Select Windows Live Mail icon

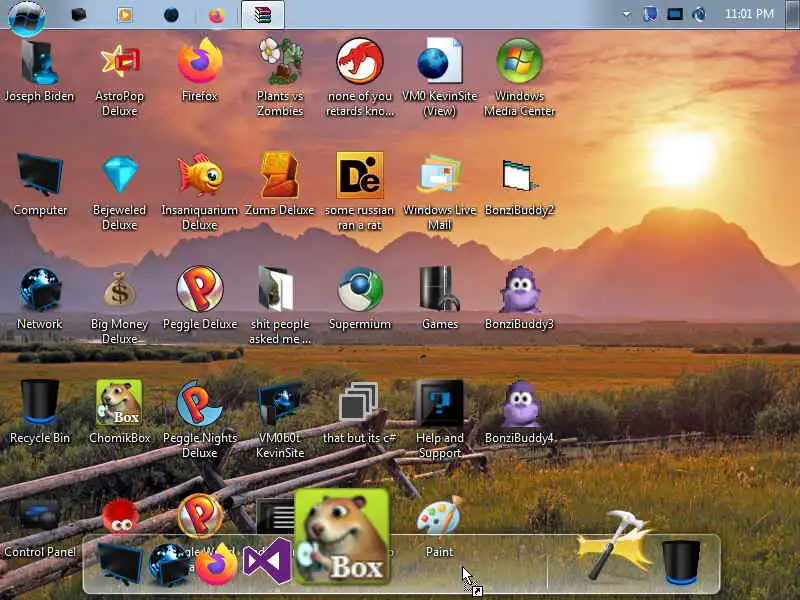(440, 192)
